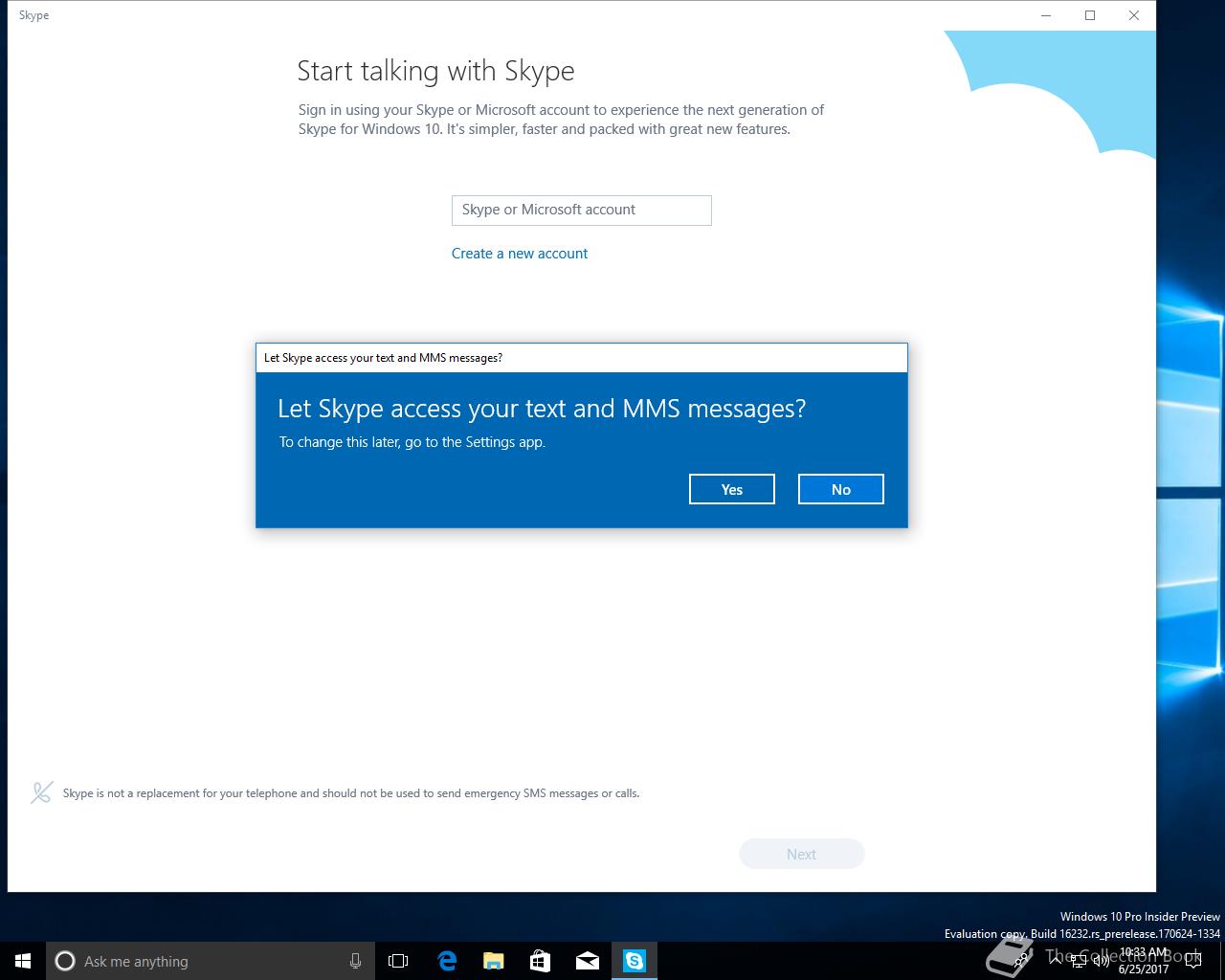Click the dialog title bar text
The width and height of the screenshot is (1225, 980).
click(383, 358)
